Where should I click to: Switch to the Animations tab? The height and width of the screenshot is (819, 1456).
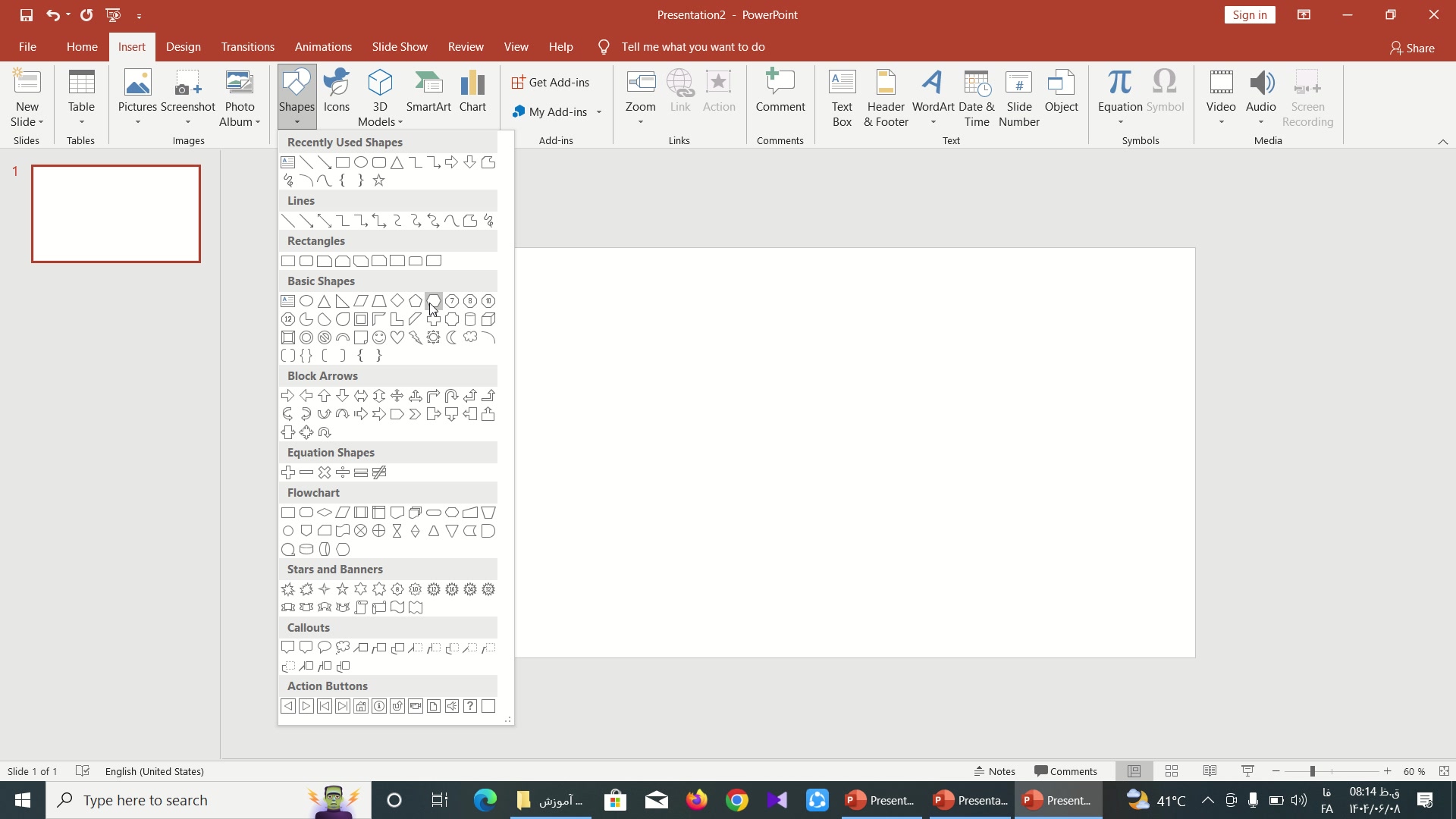(x=323, y=47)
